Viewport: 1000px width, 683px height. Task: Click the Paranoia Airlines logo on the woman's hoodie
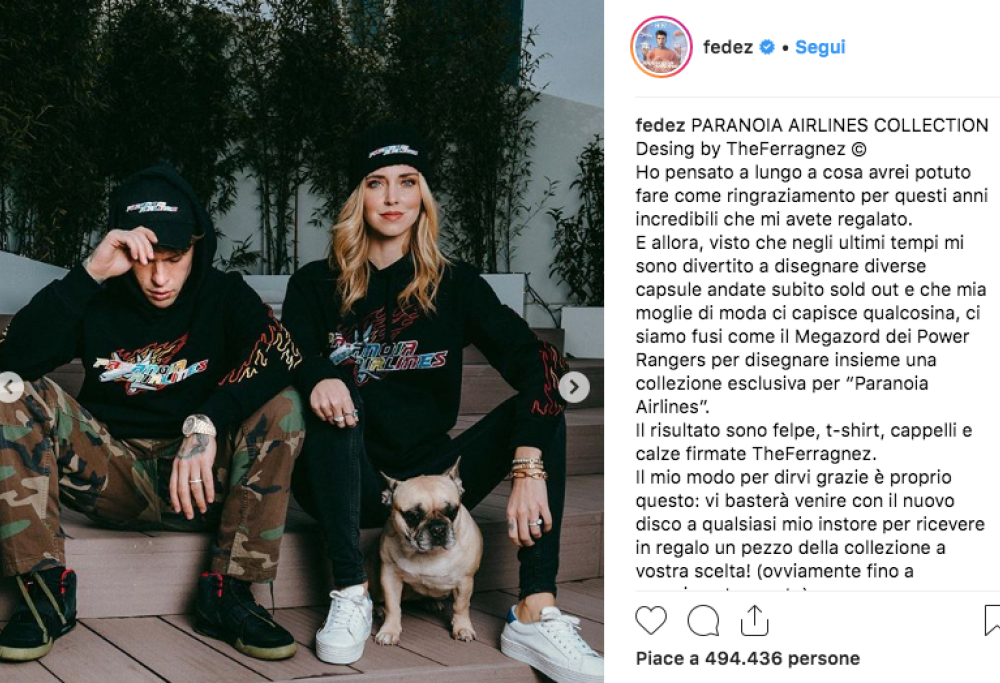point(388,354)
